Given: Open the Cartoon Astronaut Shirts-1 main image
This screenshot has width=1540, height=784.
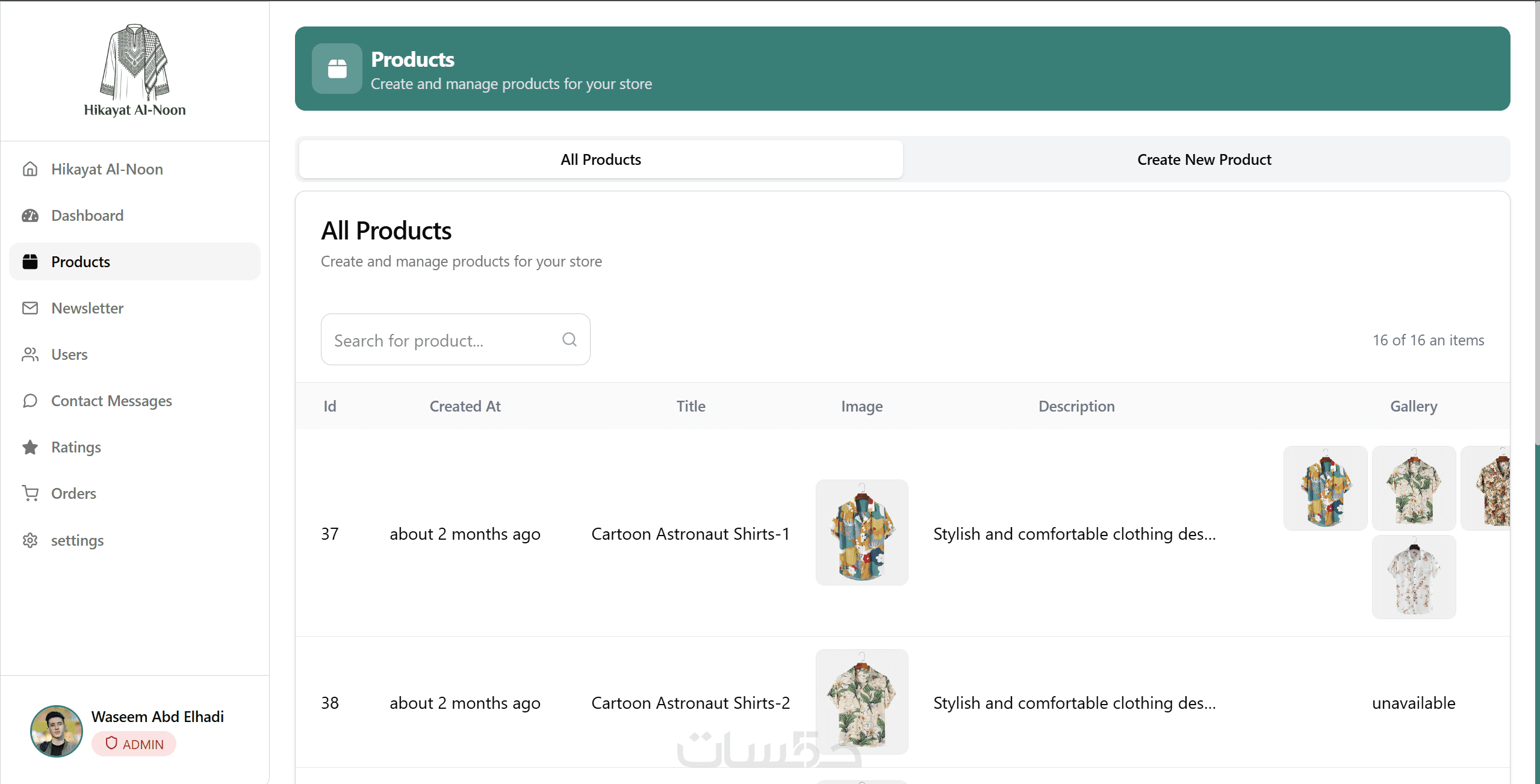Looking at the screenshot, I should tap(862, 532).
